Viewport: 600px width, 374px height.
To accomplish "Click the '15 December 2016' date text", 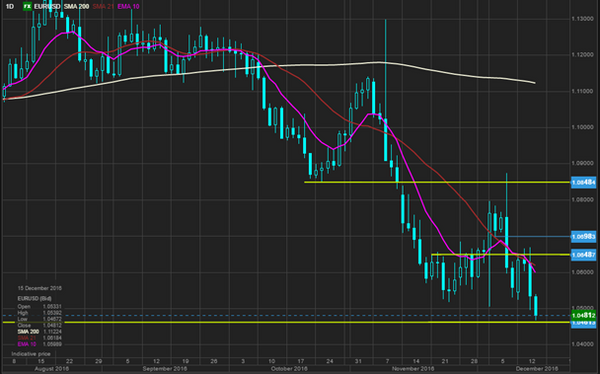I will pos(39,288).
